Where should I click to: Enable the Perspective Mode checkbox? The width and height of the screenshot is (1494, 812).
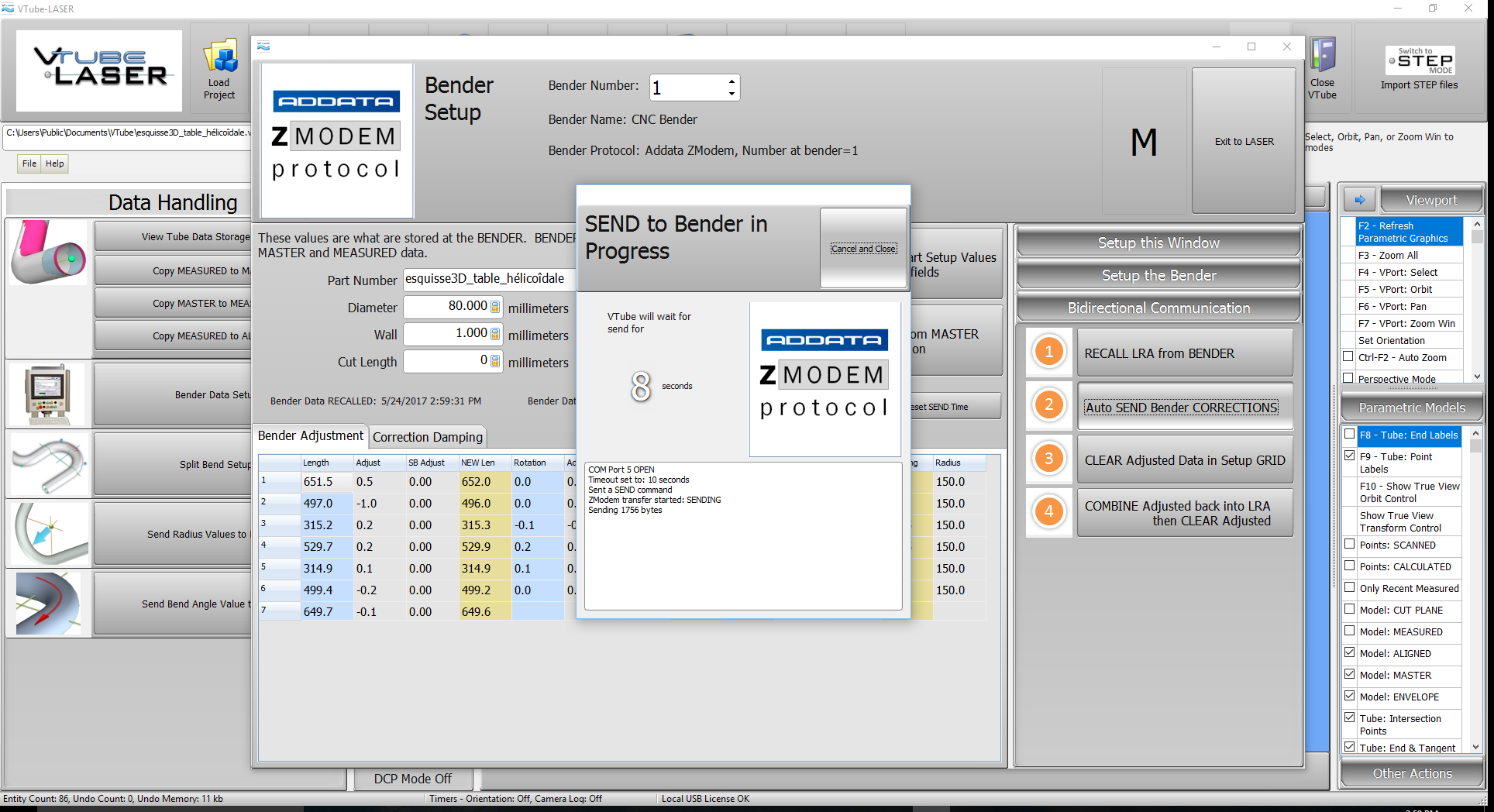[1349, 378]
